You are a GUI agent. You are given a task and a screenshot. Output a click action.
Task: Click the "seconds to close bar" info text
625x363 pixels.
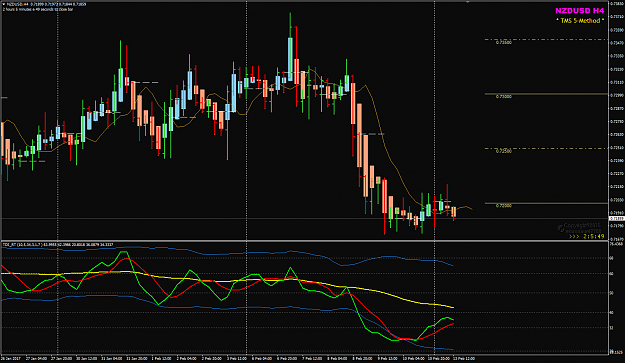[38, 9]
